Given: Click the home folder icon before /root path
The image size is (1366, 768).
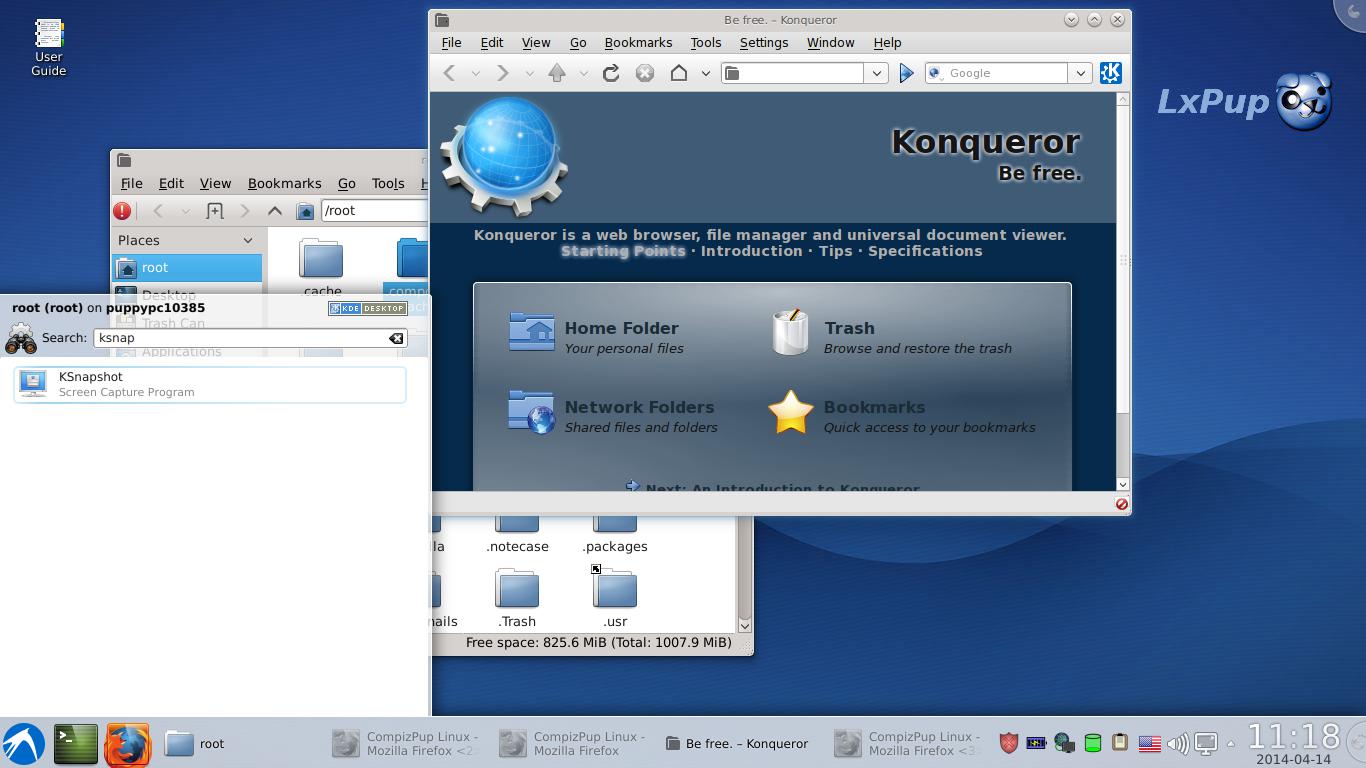Looking at the screenshot, I should click(x=306, y=211).
